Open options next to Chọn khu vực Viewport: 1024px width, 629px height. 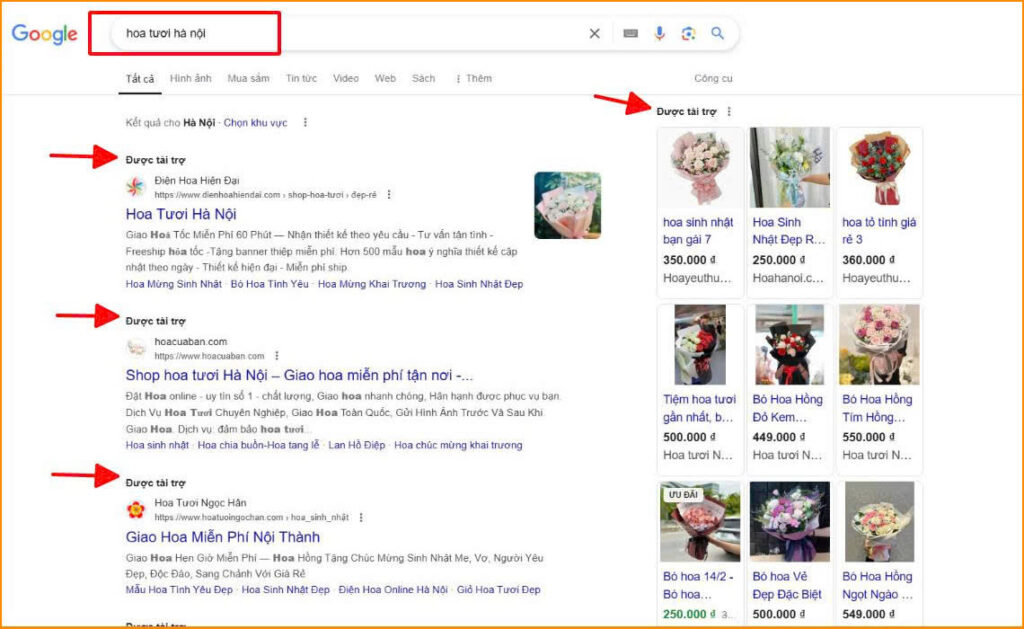coord(305,122)
